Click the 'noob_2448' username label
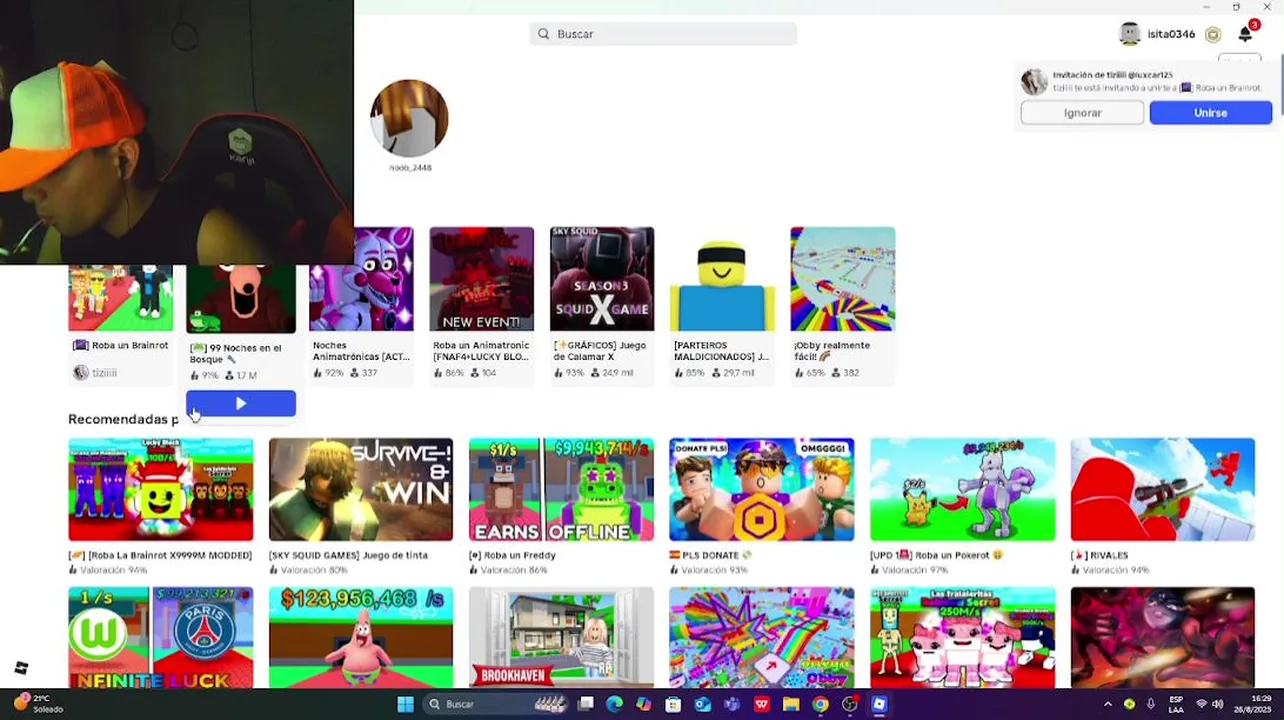The width and height of the screenshot is (1284, 720). (410, 168)
